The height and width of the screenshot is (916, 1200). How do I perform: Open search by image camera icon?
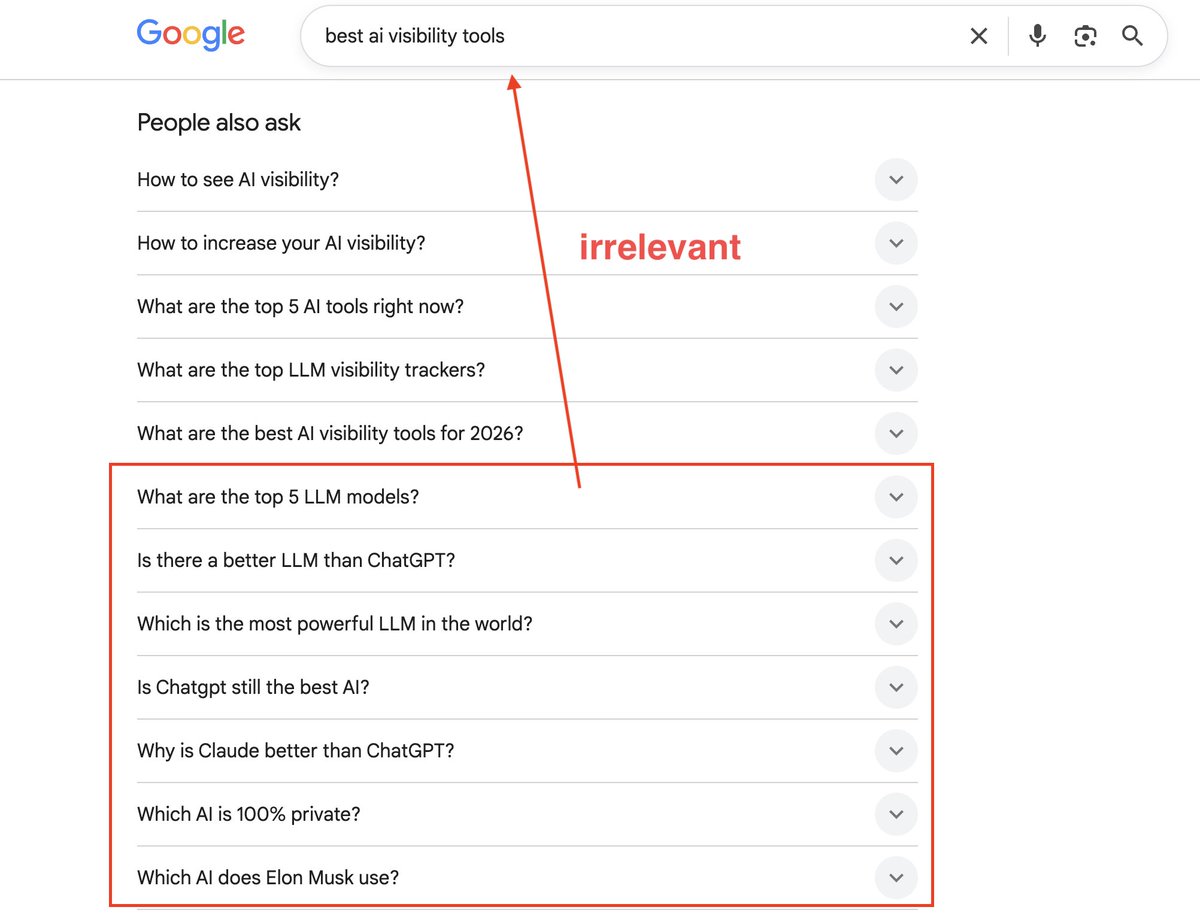tap(1085, 36)
